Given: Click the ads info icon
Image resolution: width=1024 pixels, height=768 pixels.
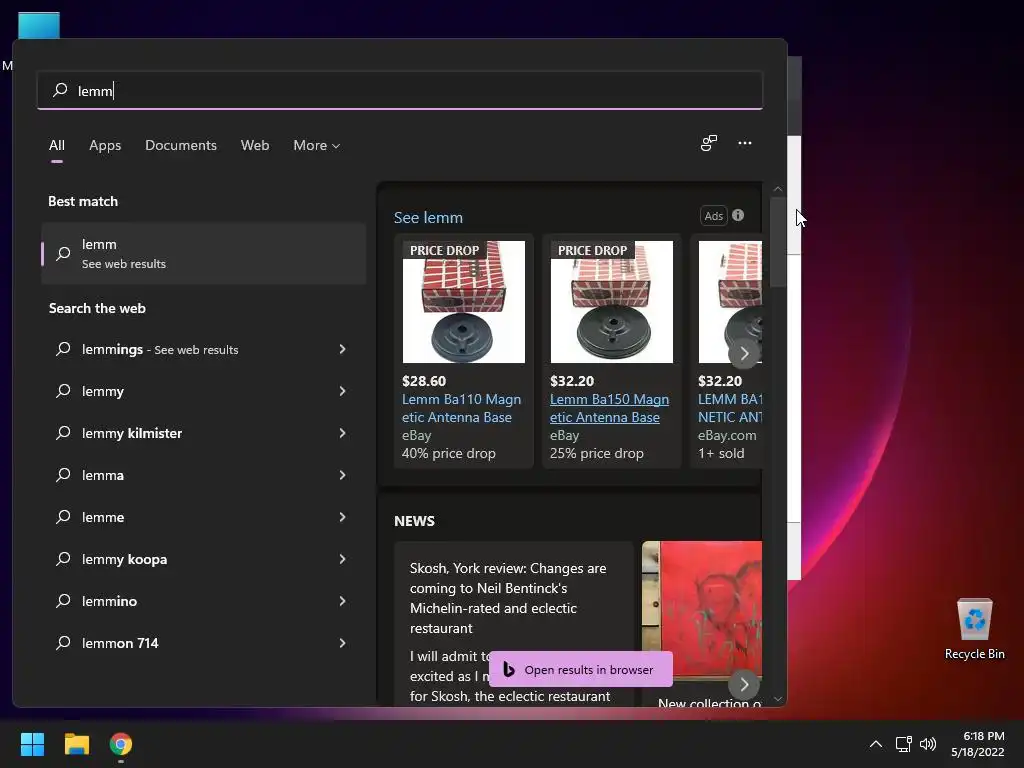Looking at the screenshot, I should point(738,215).
